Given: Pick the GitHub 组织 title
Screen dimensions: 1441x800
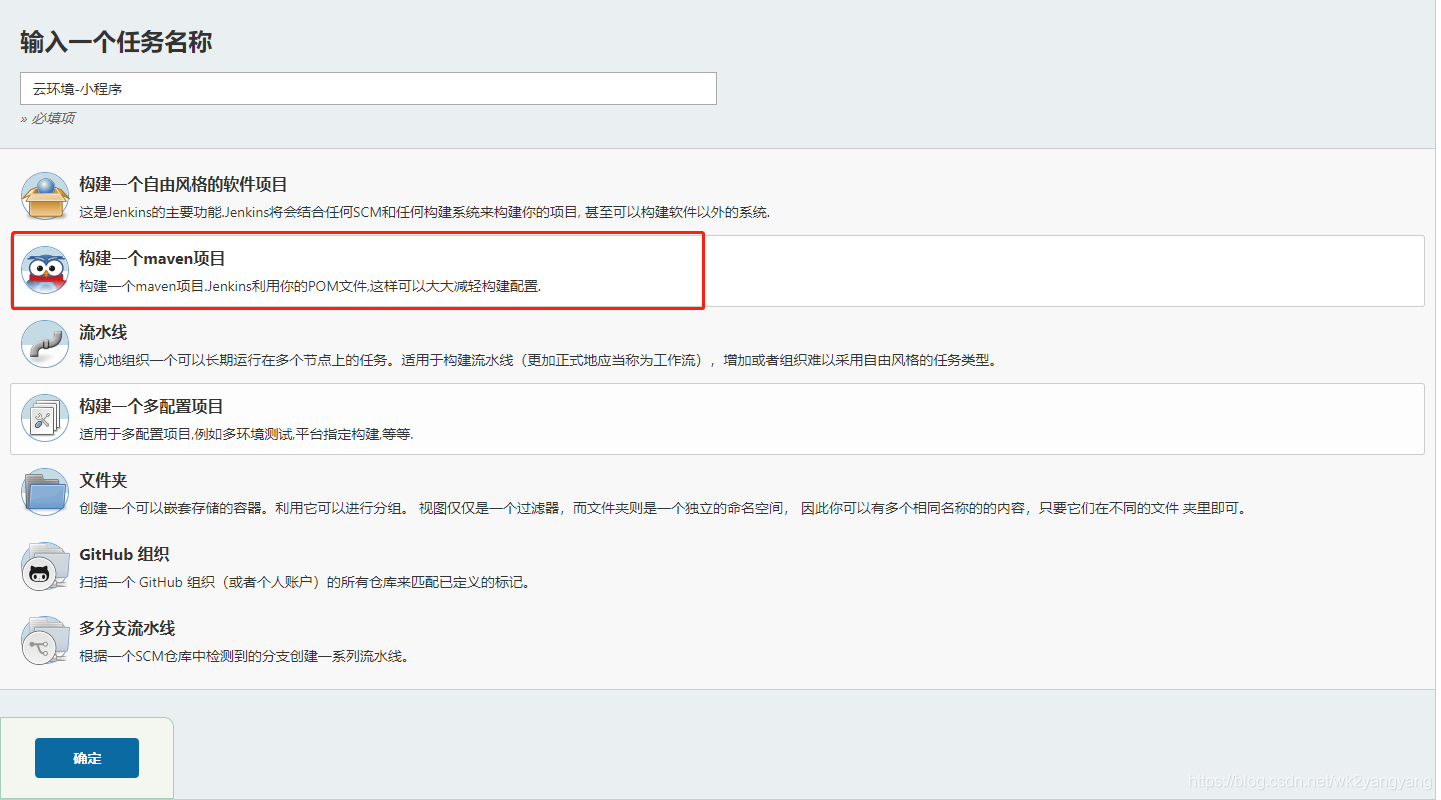Looking at the screenshot, I should point(125,555).
